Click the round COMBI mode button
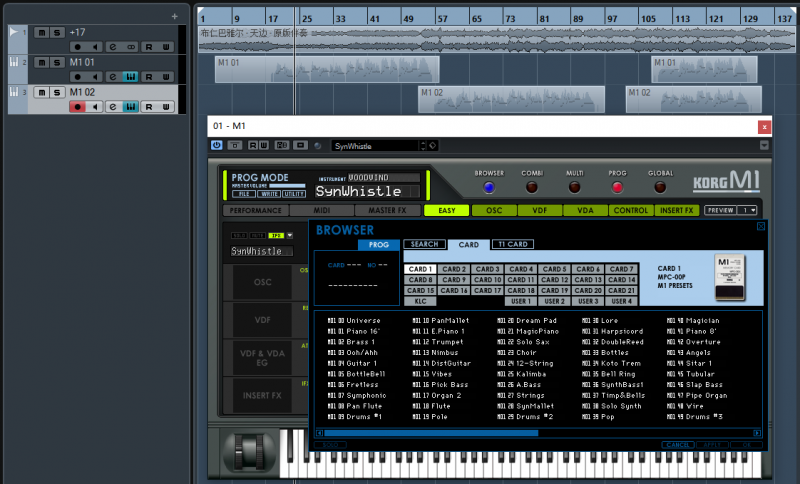 click(x=532, y=187)
